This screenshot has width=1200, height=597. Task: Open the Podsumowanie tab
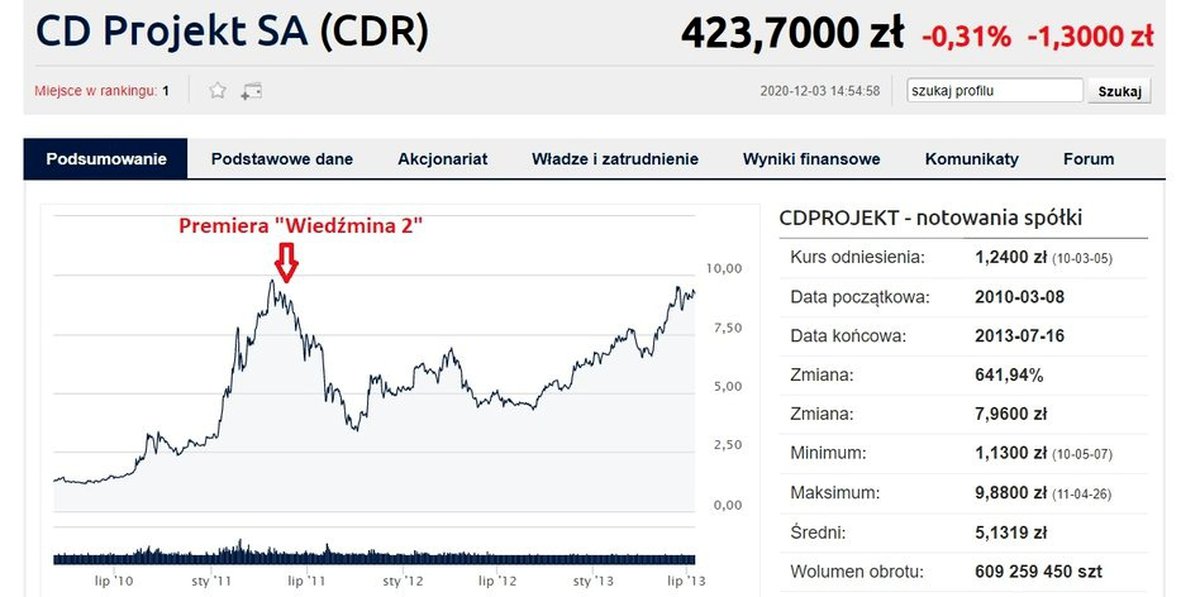click(x=106, y=159)
